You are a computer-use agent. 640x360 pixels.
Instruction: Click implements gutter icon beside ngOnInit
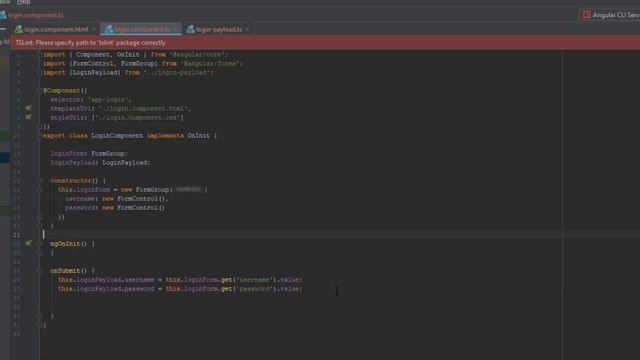[28, 243]
